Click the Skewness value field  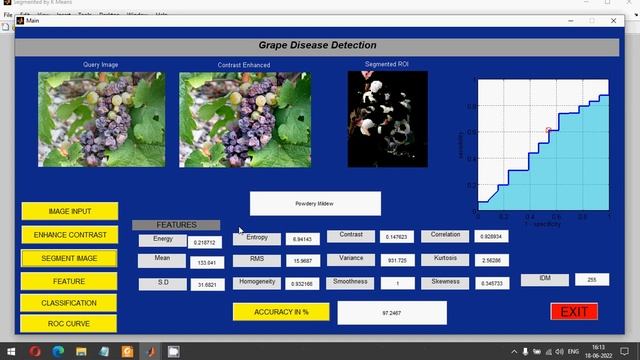tap(492, 283)
